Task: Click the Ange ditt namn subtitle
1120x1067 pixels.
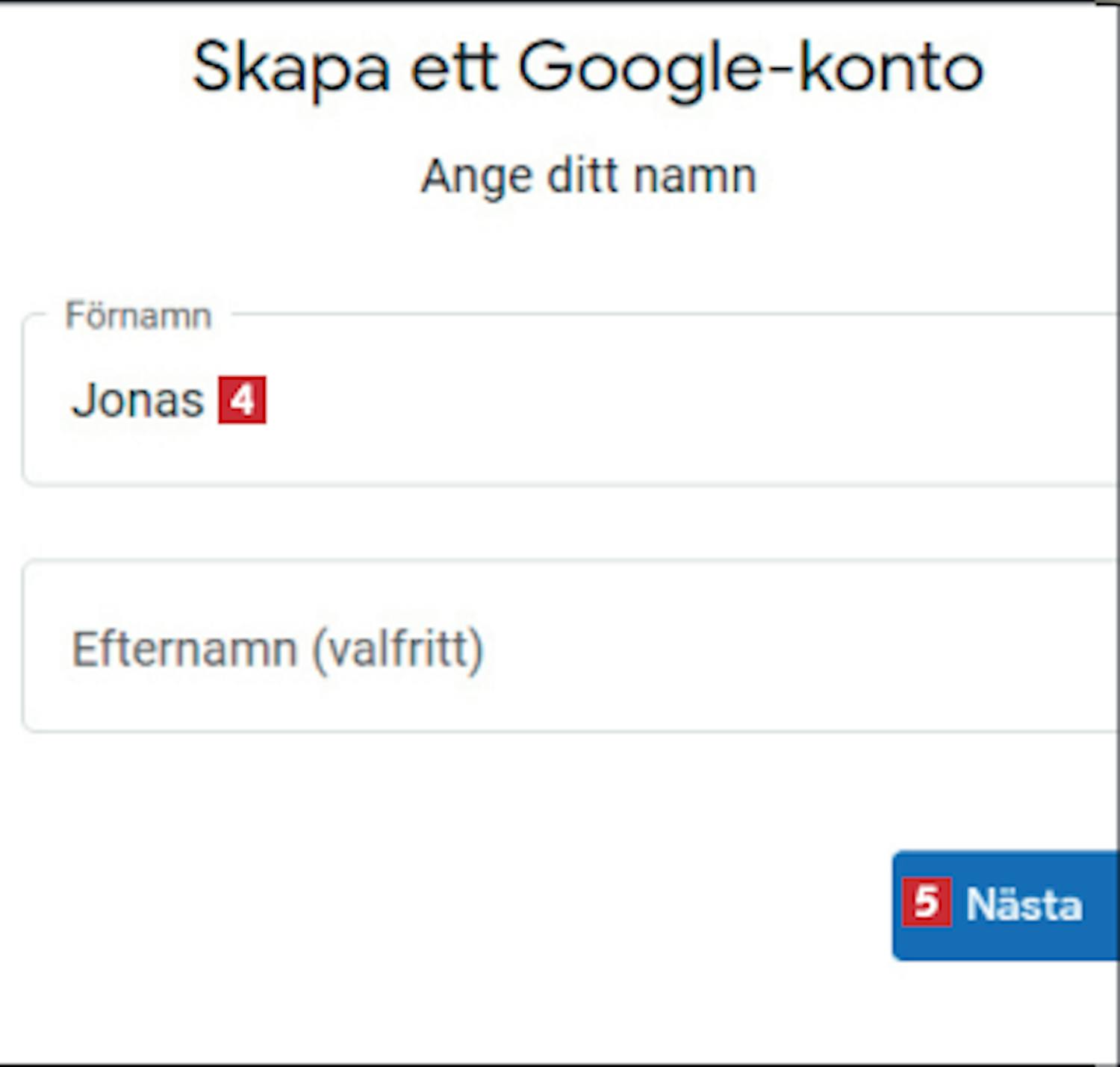Action: point(588,177)
